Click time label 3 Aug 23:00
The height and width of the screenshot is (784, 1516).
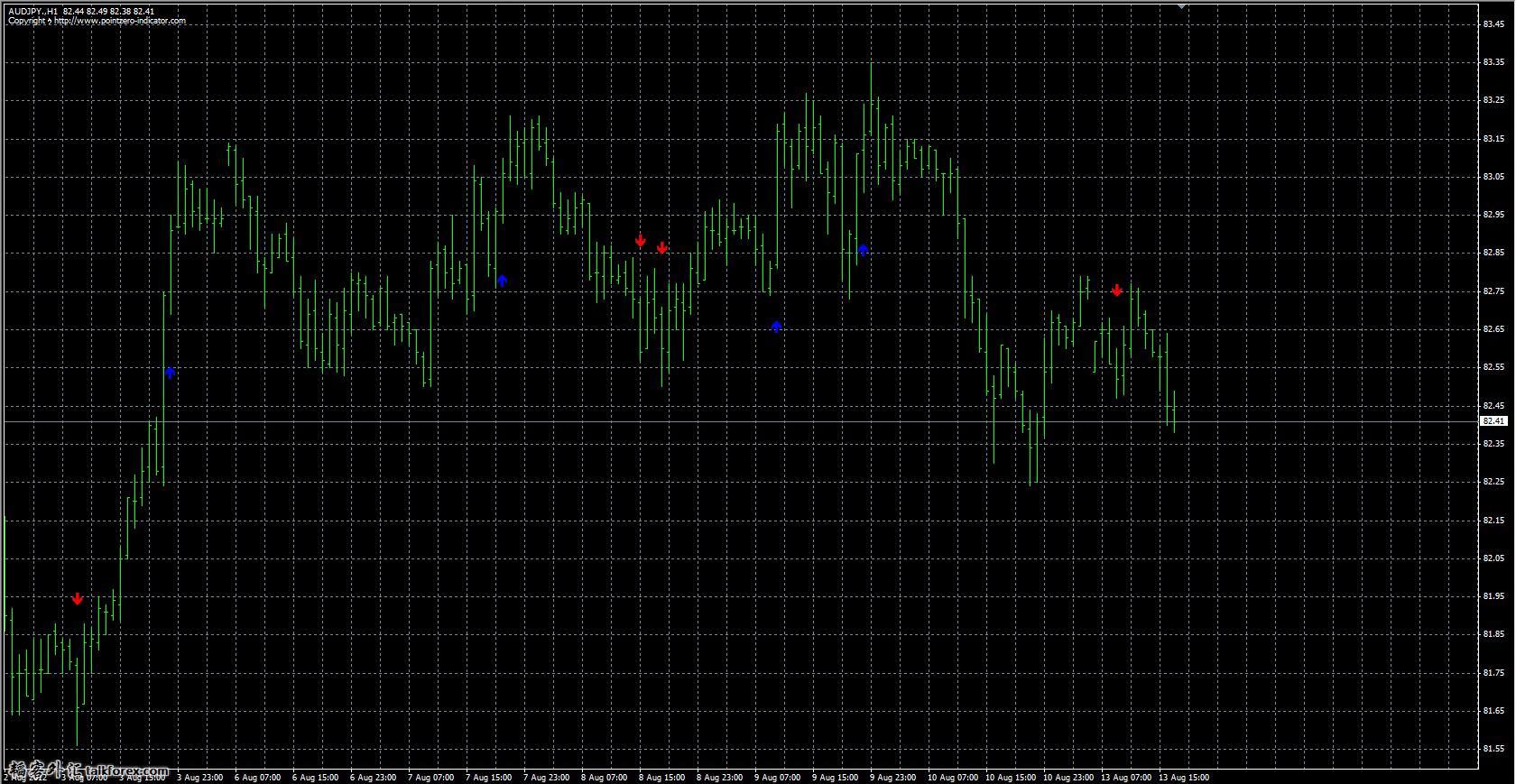pos(199,777)
